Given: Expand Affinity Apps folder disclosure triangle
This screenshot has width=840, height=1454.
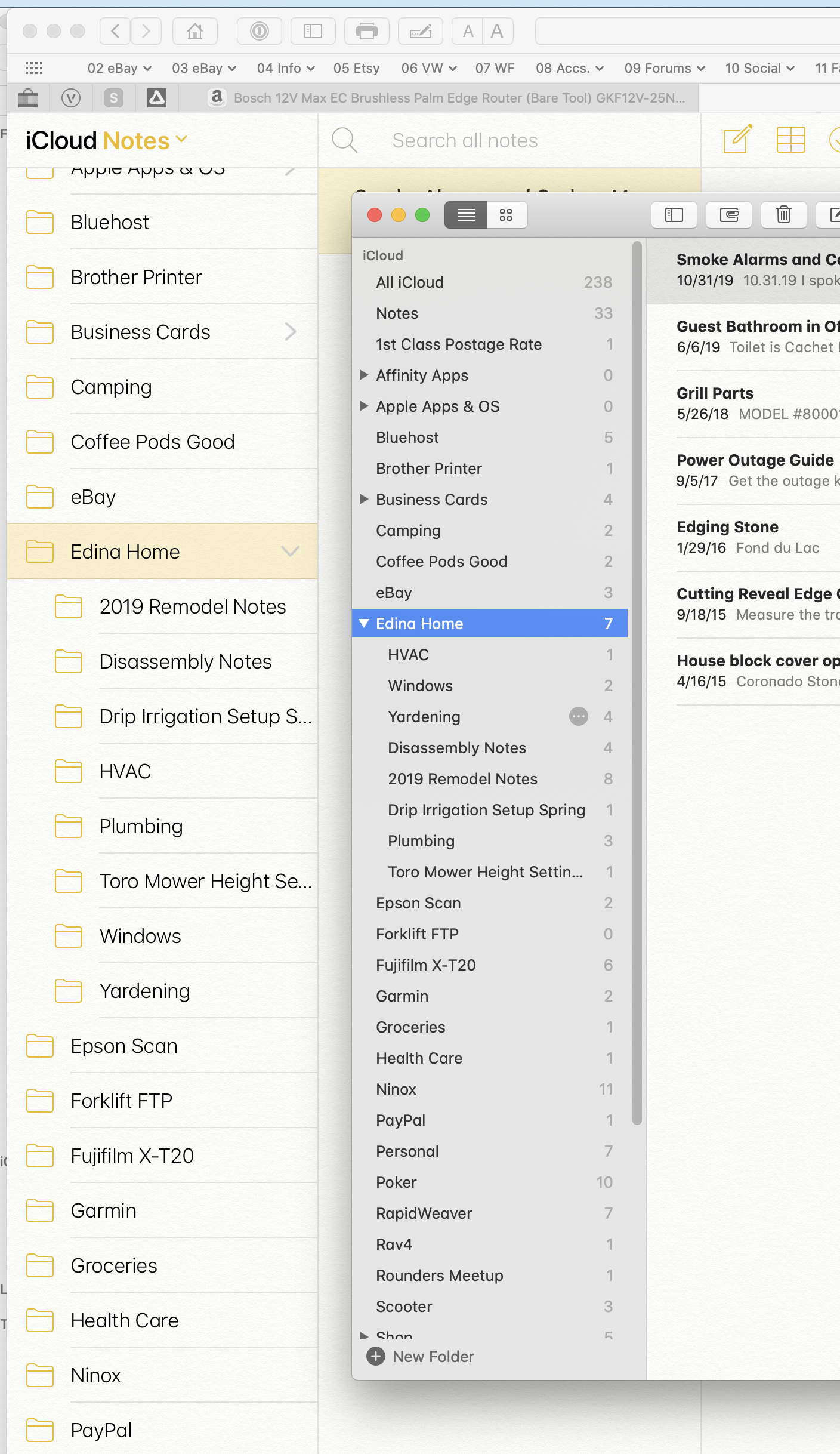Looking at the screenshot, I should pyautogui.click(x=364, y=375).
